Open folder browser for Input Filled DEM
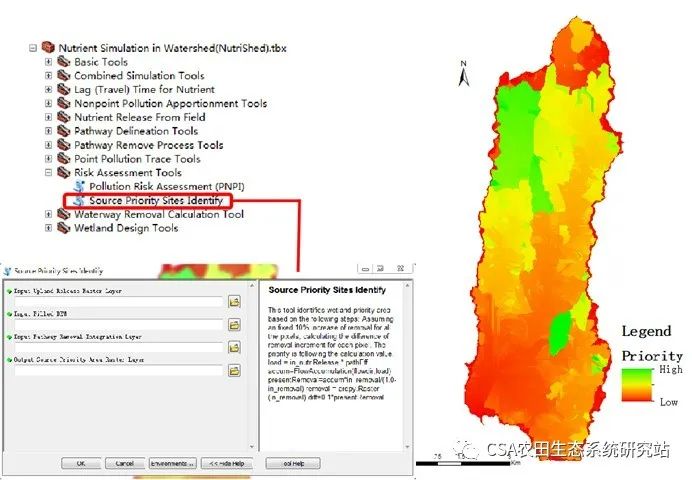Screen dimensions: 692x480 pos(235,324)
